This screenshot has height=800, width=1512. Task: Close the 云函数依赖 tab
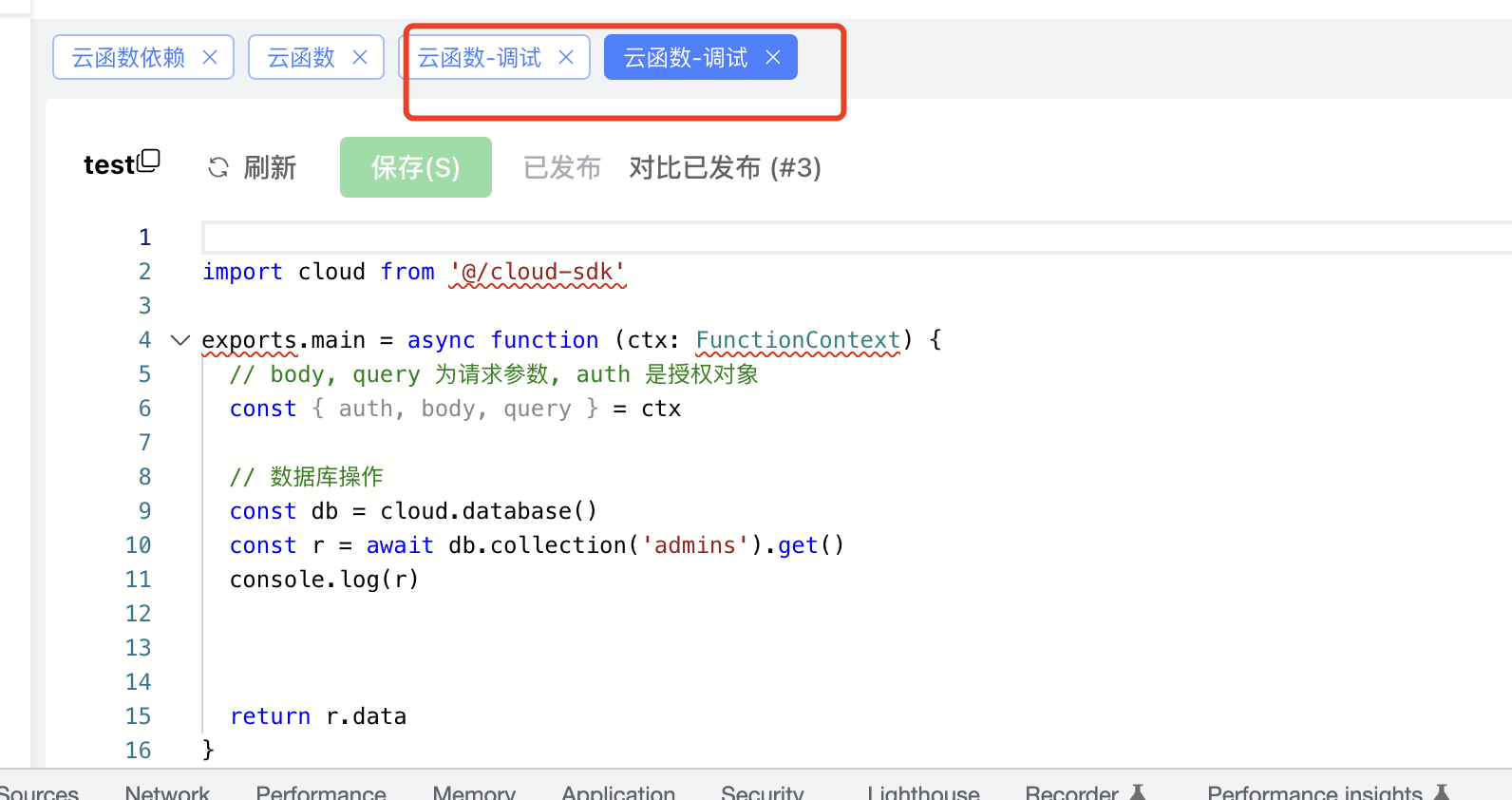[210, 57]
